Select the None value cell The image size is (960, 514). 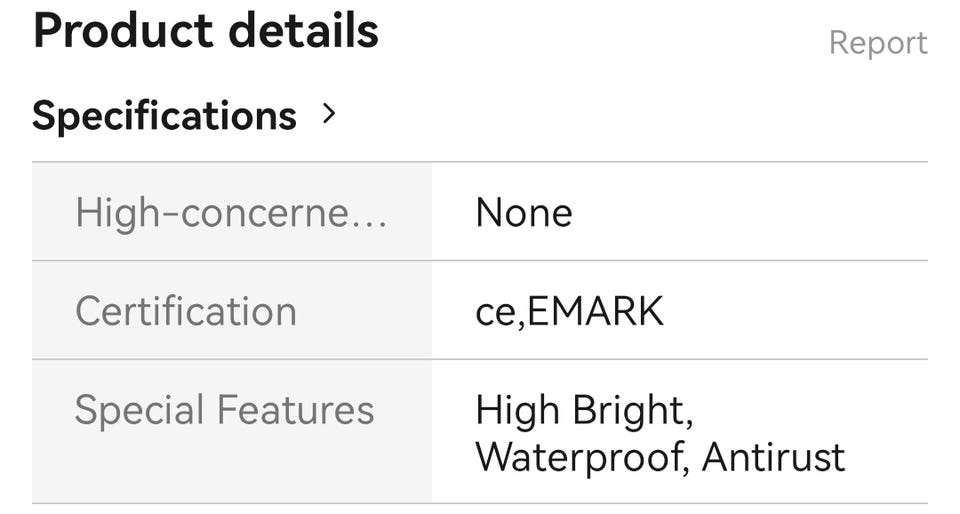pyautogui.click(x=524, y=213)
